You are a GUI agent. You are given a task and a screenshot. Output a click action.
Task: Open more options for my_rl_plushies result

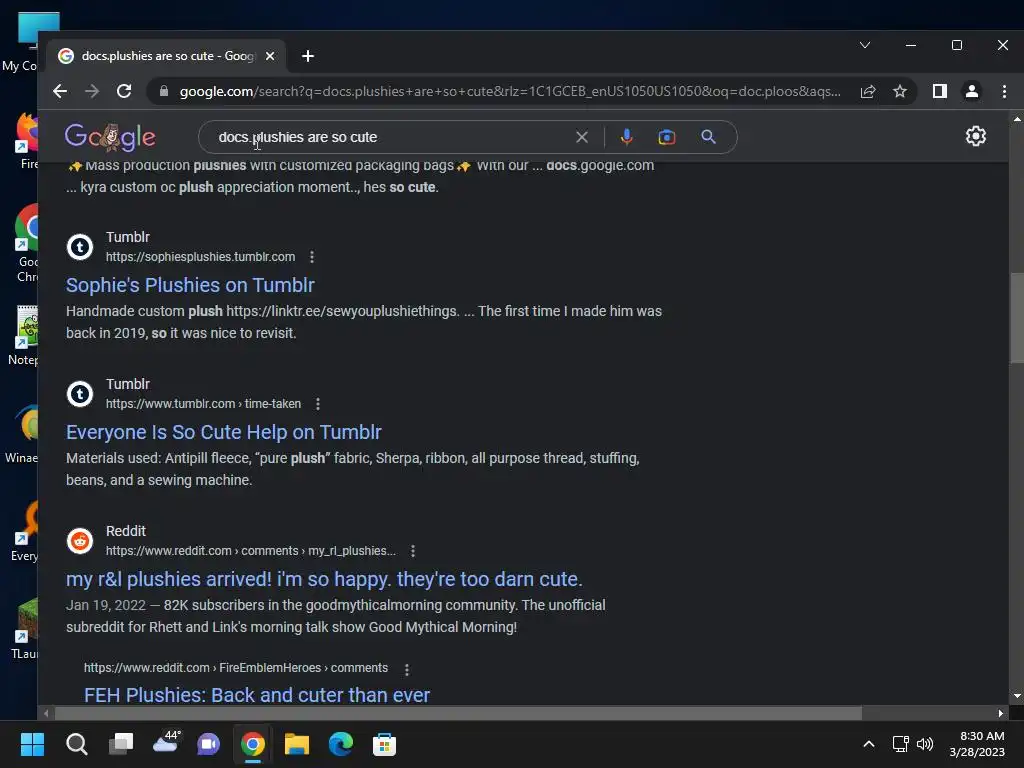tap(413, 551)
